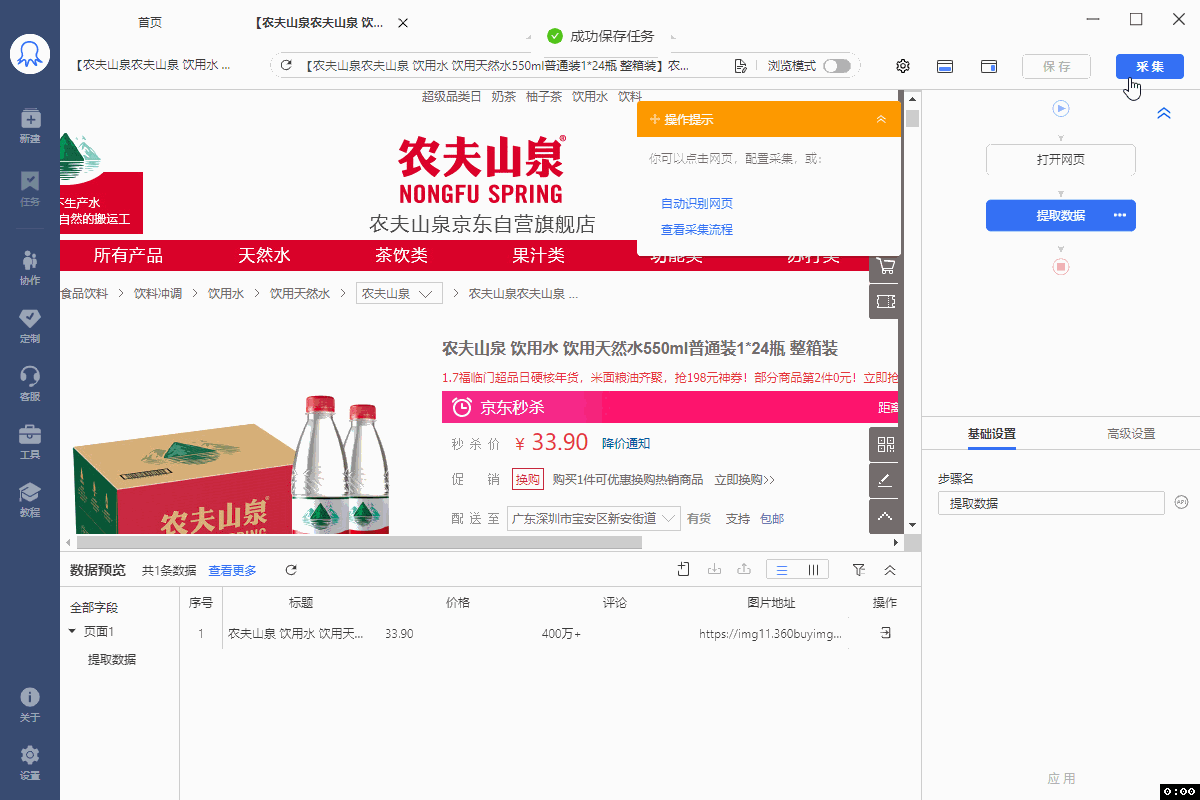Reload the page via address bar refresh icon
Image resolution: width=1200 pixels, height=800 pixels.
pos(286,66)
